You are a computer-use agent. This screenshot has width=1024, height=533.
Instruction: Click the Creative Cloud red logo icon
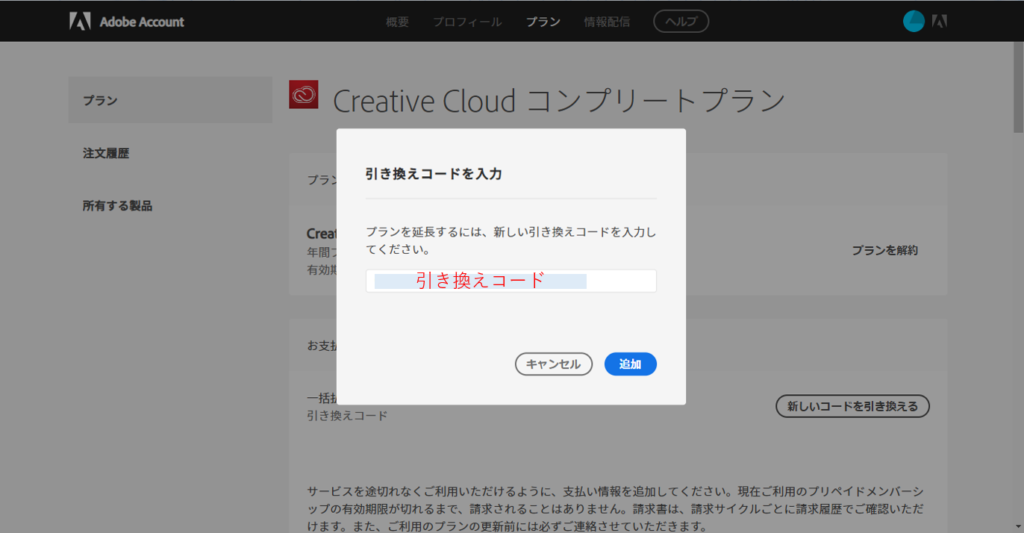[x=304, y=95]
